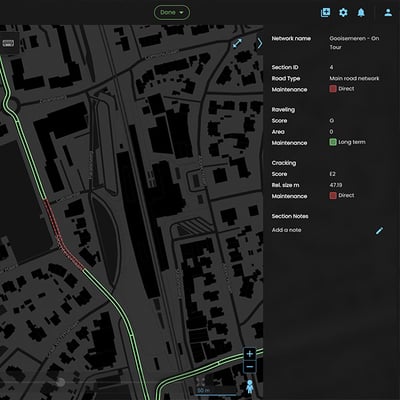Click the 'Road Type' label
The height and width of the screenshot is (400, 400).
coord(286,78)
